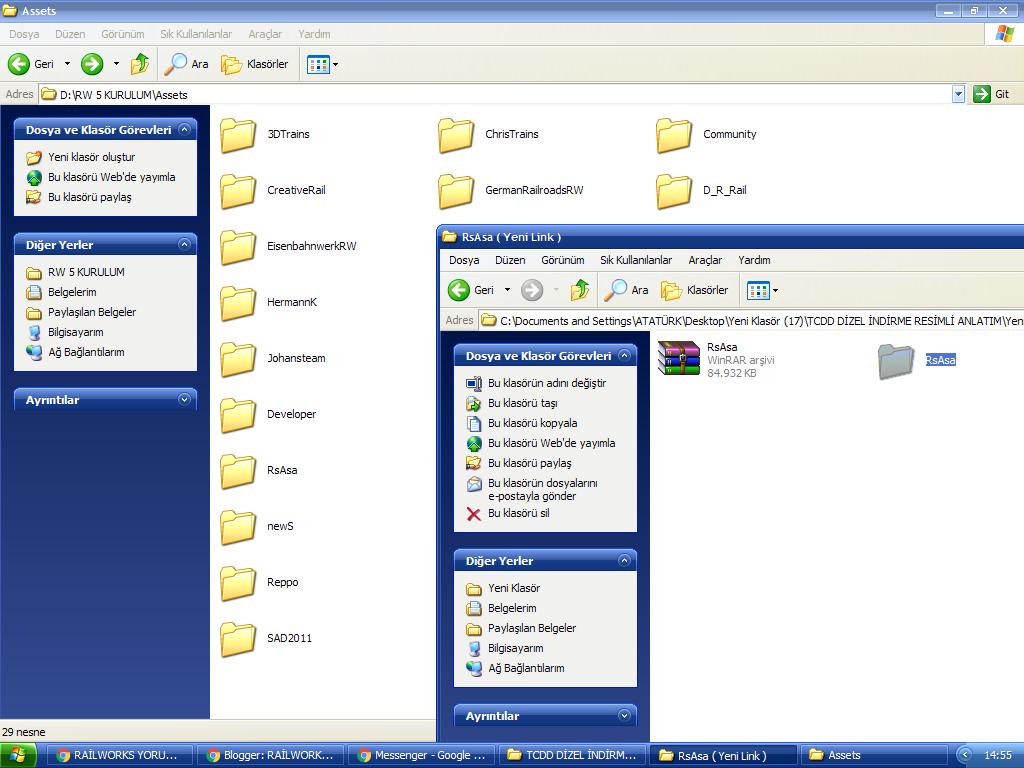
Task: Click Bilgisayarım link in RsAsa window
Action: [x=505, y=648]
